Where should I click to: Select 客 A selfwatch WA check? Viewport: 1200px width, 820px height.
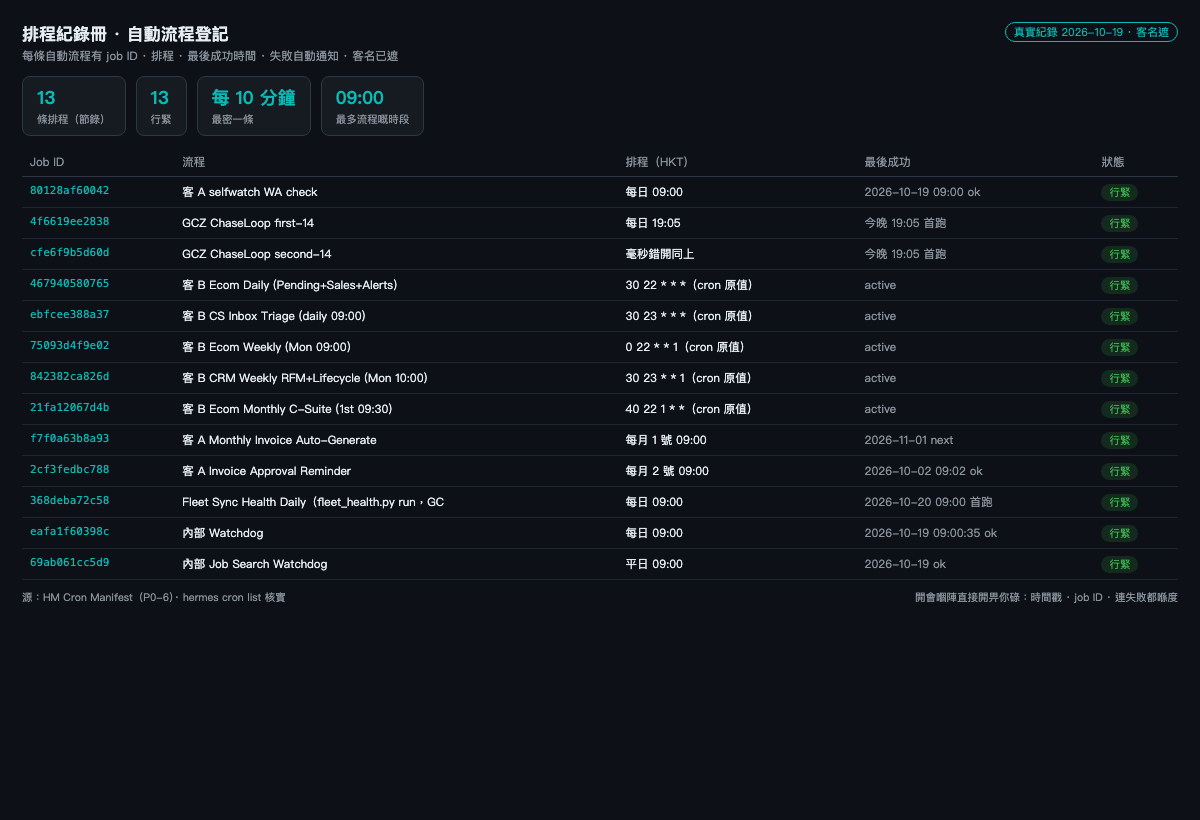click(250, 192)
